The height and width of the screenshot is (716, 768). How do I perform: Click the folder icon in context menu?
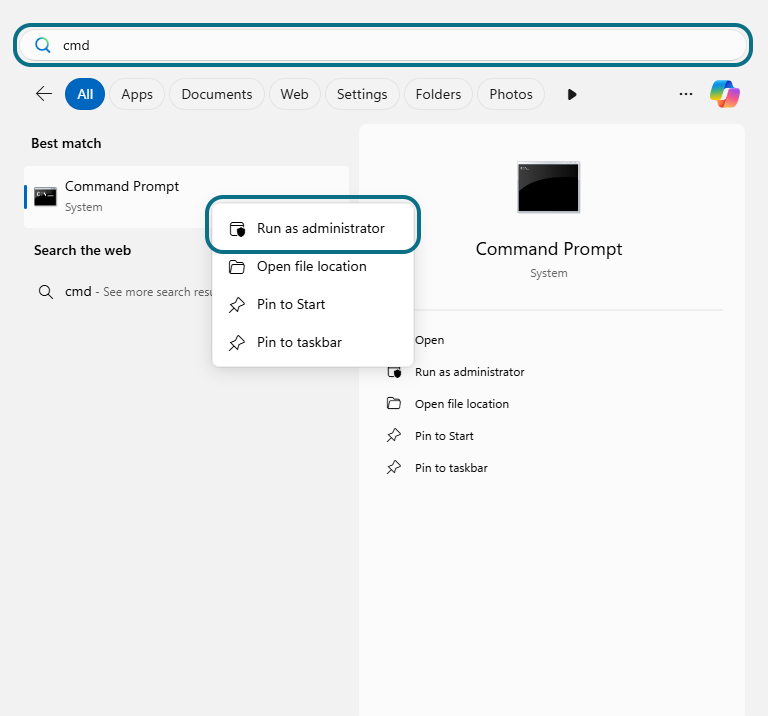coord(237,267)
